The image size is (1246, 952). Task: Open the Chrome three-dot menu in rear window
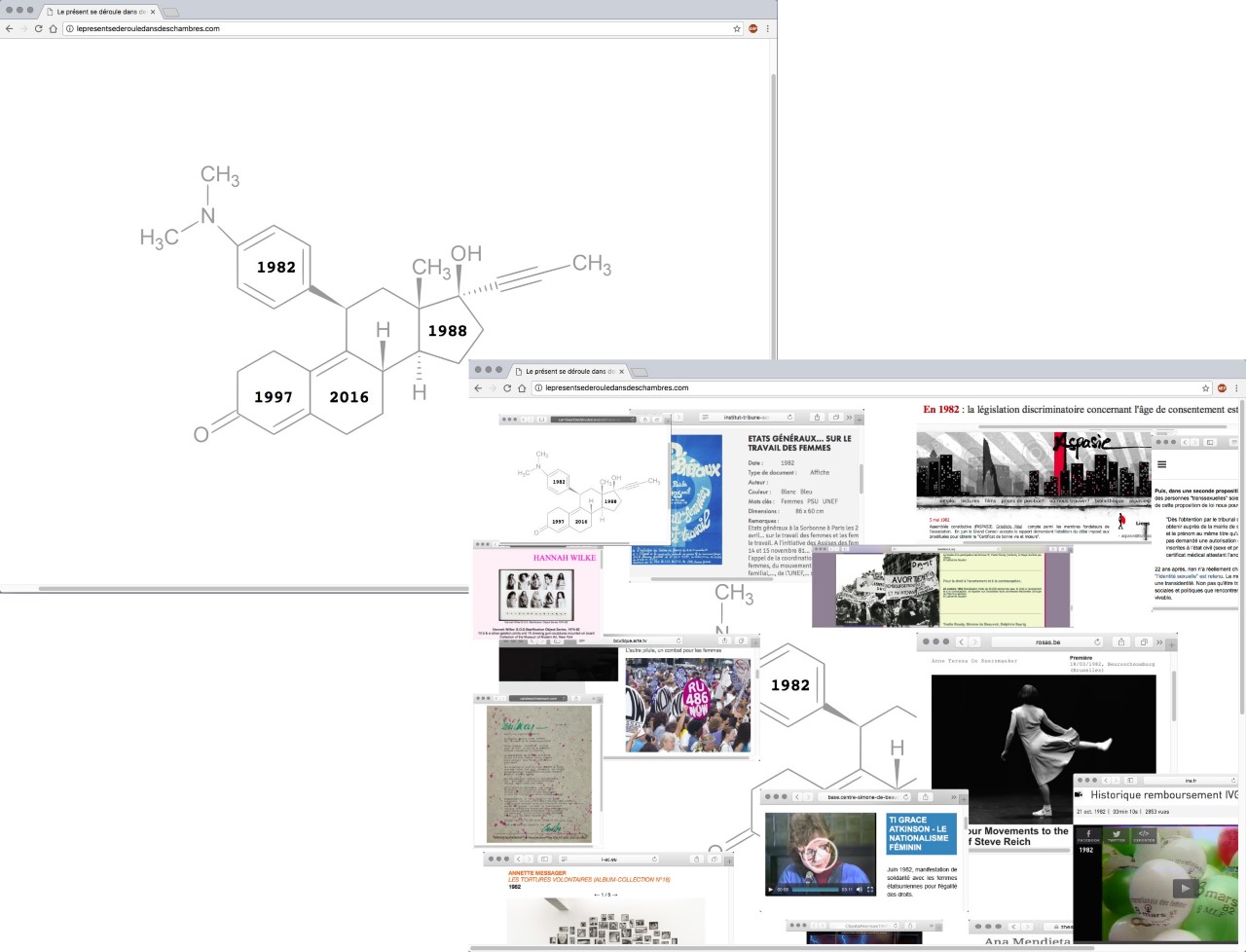click(768, 28)
